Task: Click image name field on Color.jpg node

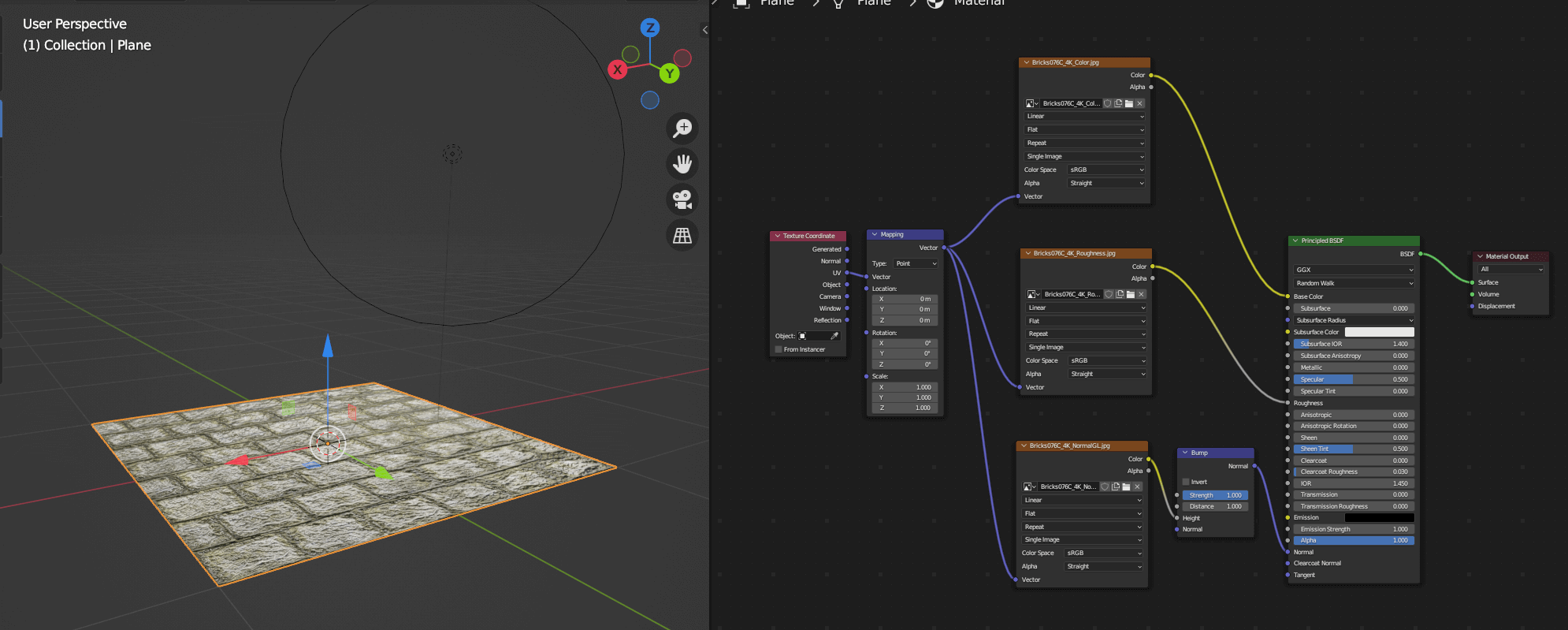Action: 1071,103
